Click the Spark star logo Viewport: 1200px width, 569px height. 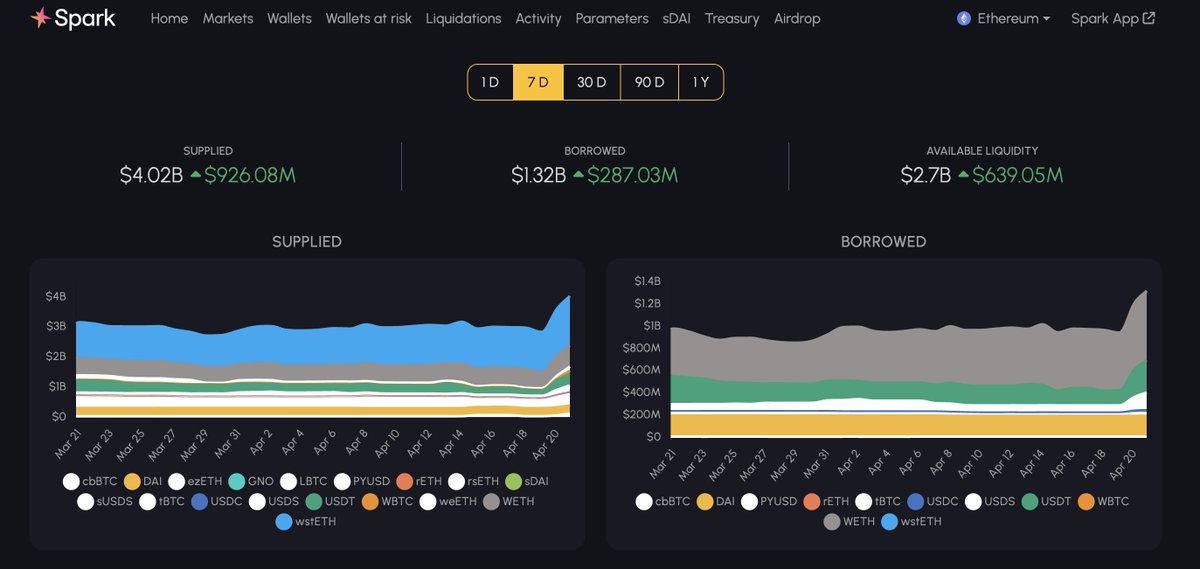pyautogui.click(x=40, y=18)
